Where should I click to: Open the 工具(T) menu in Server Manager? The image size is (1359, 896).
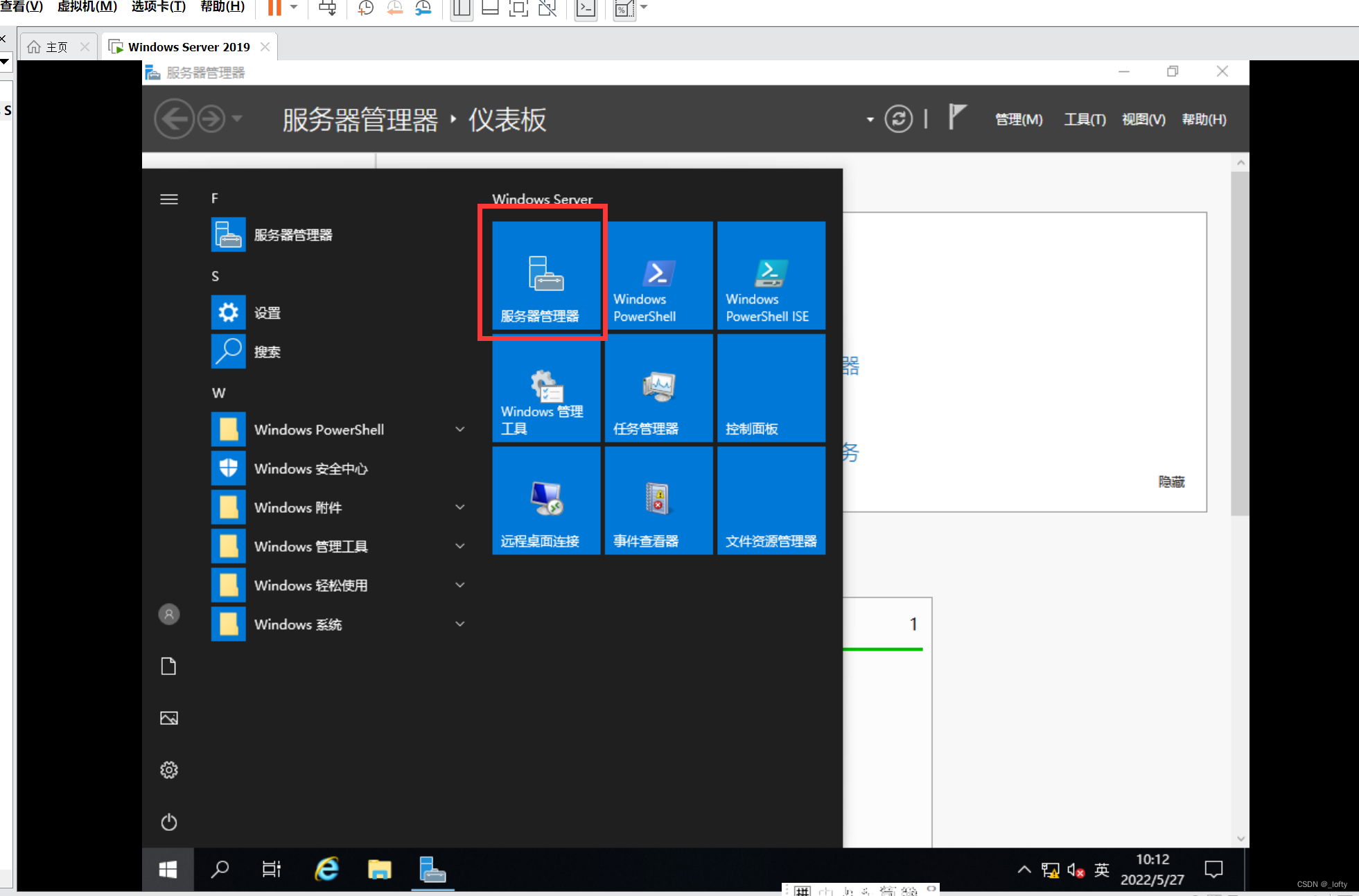(x=1085, y=120)
